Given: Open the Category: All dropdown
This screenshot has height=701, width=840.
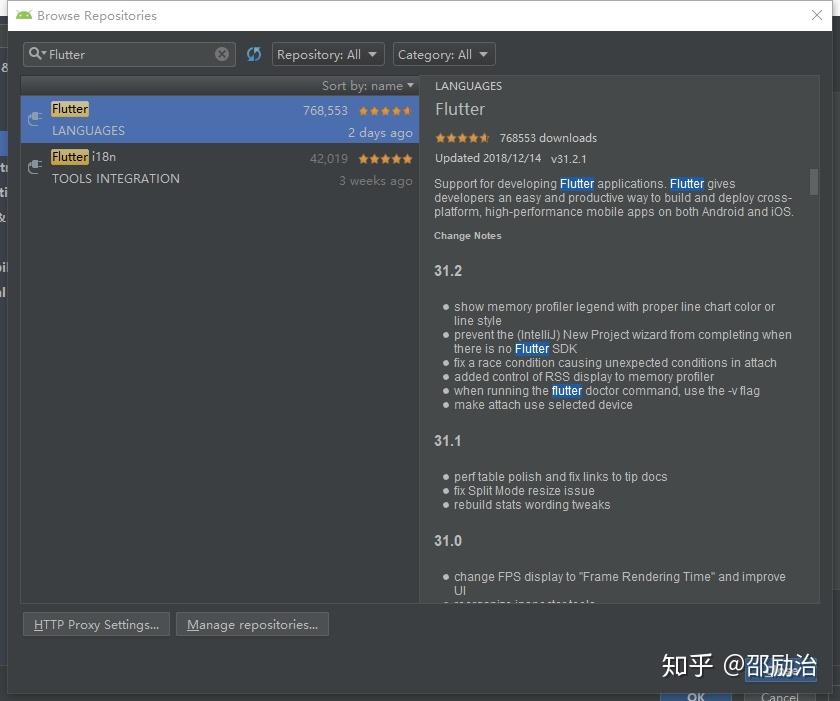Looking at the screenshot, I should 444,54.
